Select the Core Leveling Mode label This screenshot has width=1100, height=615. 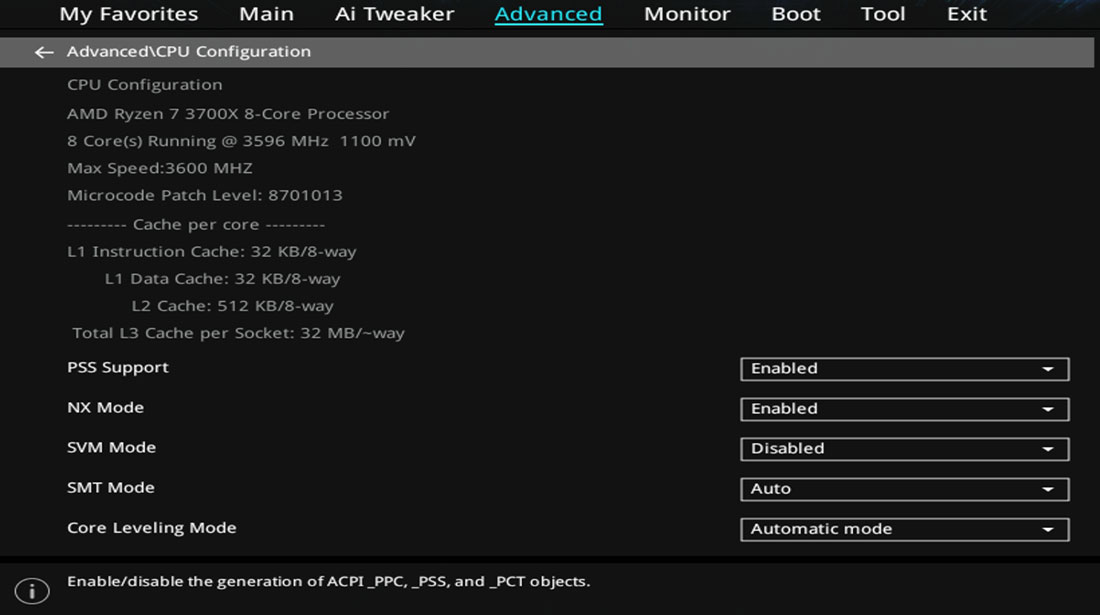[152, 528]
